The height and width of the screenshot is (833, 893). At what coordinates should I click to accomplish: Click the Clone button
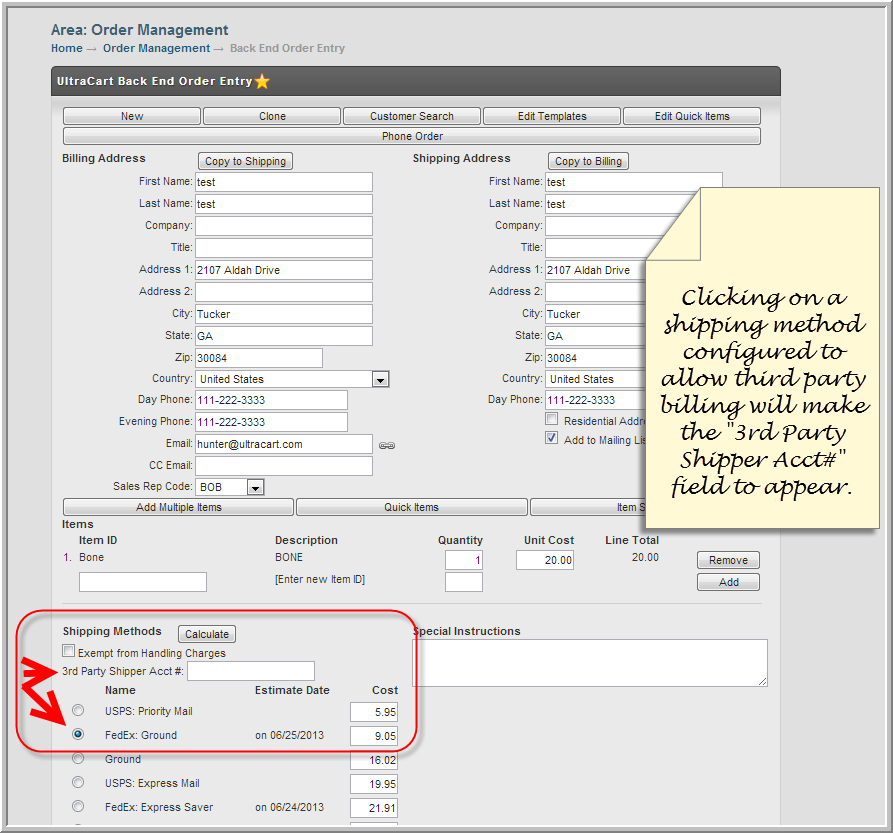272,116
